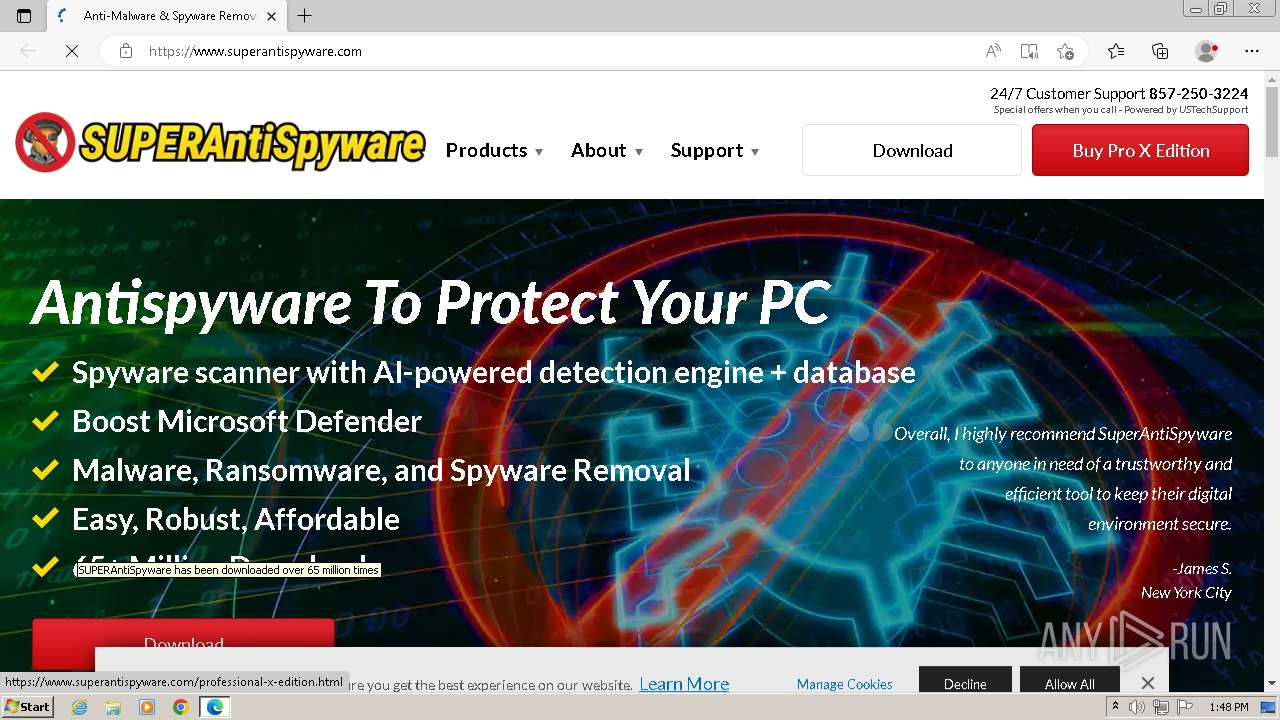Open the Favorites list icon

point(1116,51)
